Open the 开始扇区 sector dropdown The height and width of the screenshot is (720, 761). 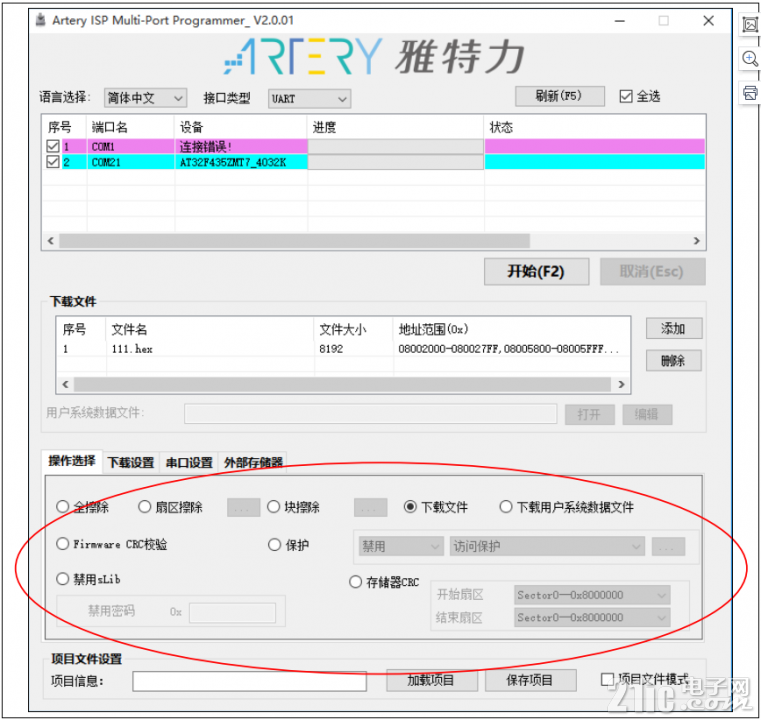click(592, 595)
